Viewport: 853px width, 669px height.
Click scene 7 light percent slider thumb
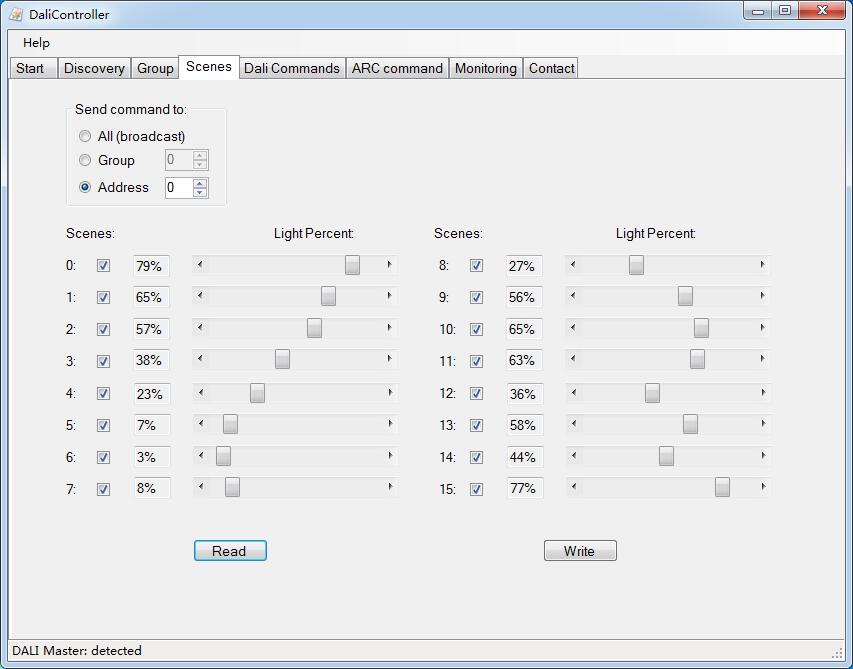point(232,488)
